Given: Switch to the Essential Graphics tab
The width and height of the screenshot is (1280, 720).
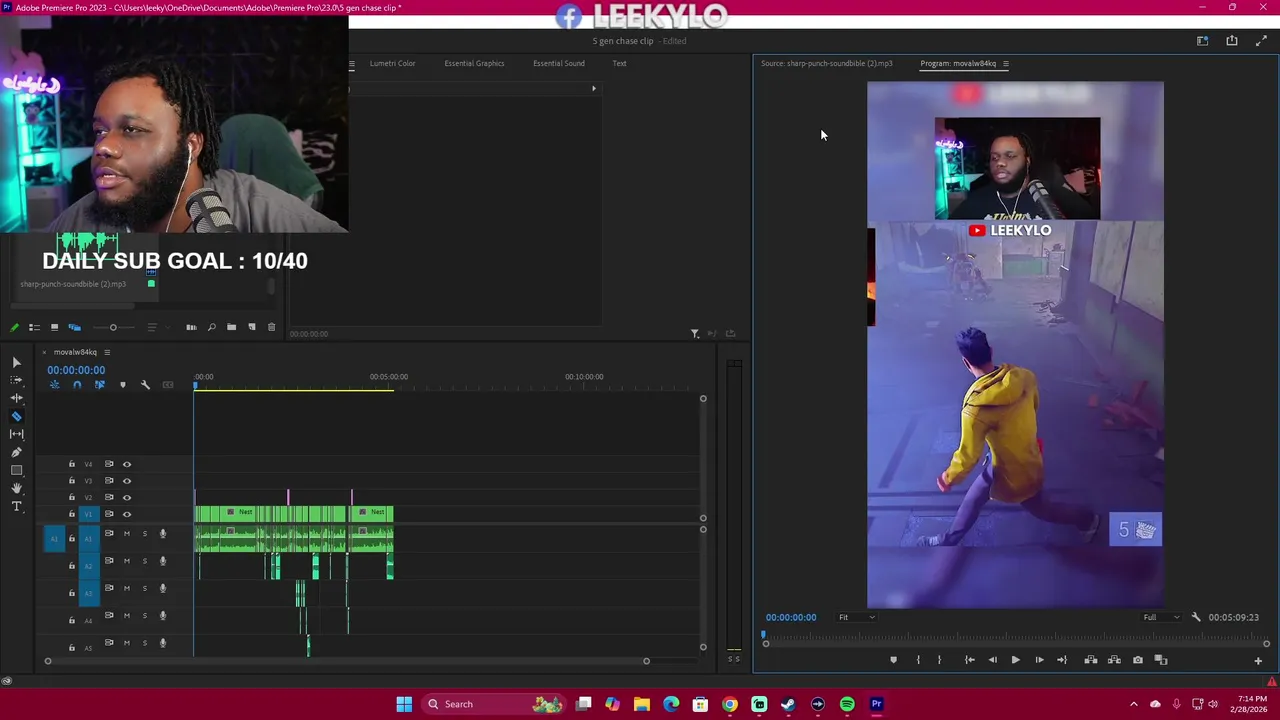Looking at the screenshot, I should point(474,64).
